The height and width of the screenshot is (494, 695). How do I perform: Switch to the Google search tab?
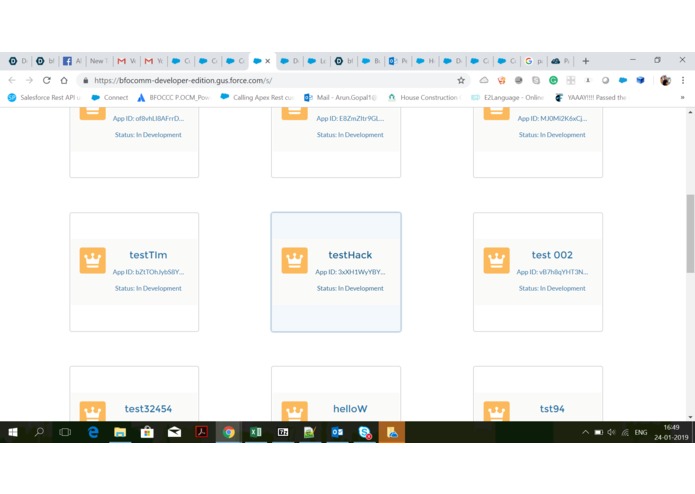click(534, 61)
